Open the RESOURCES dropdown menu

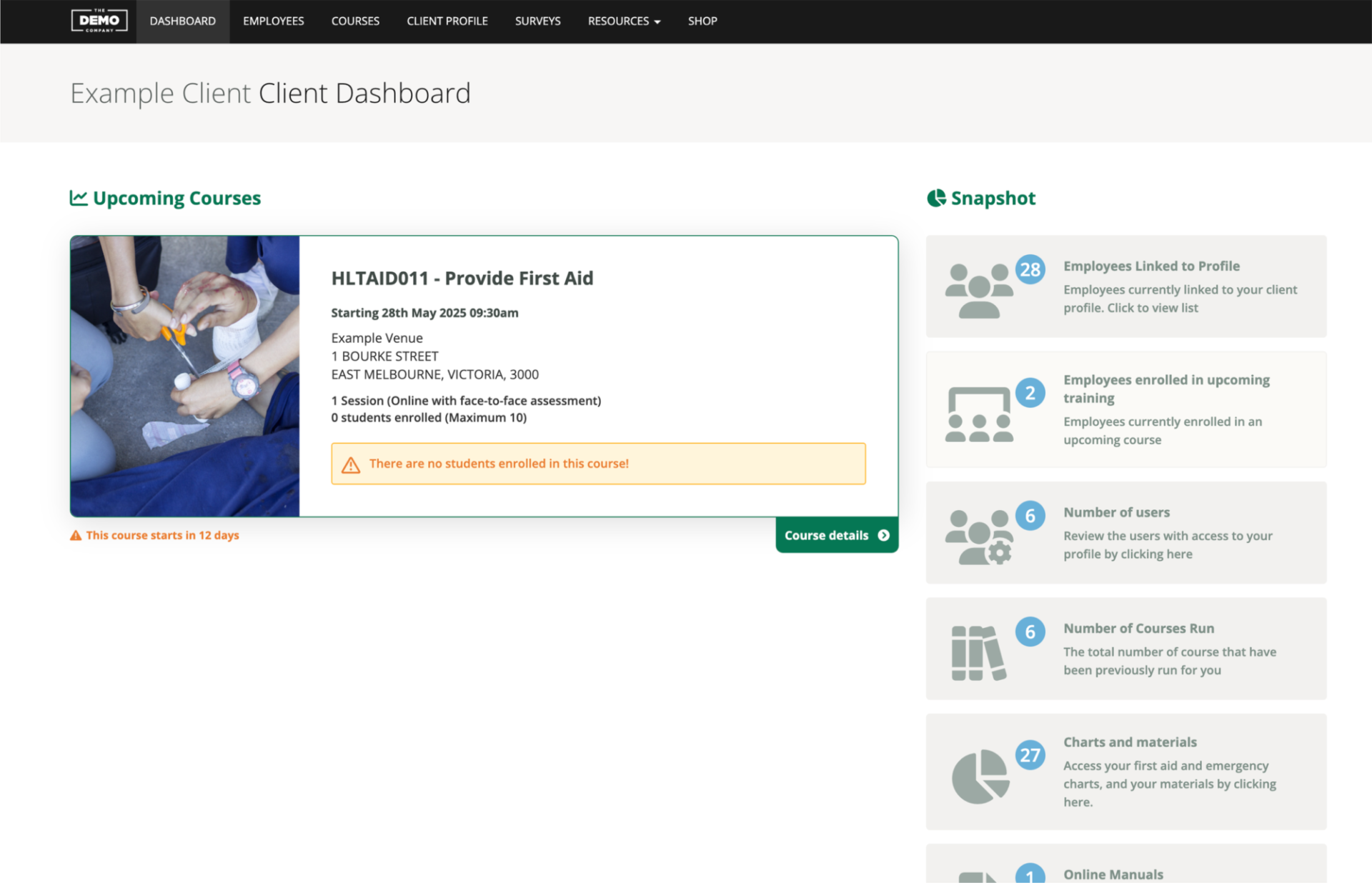click(623, 21)
